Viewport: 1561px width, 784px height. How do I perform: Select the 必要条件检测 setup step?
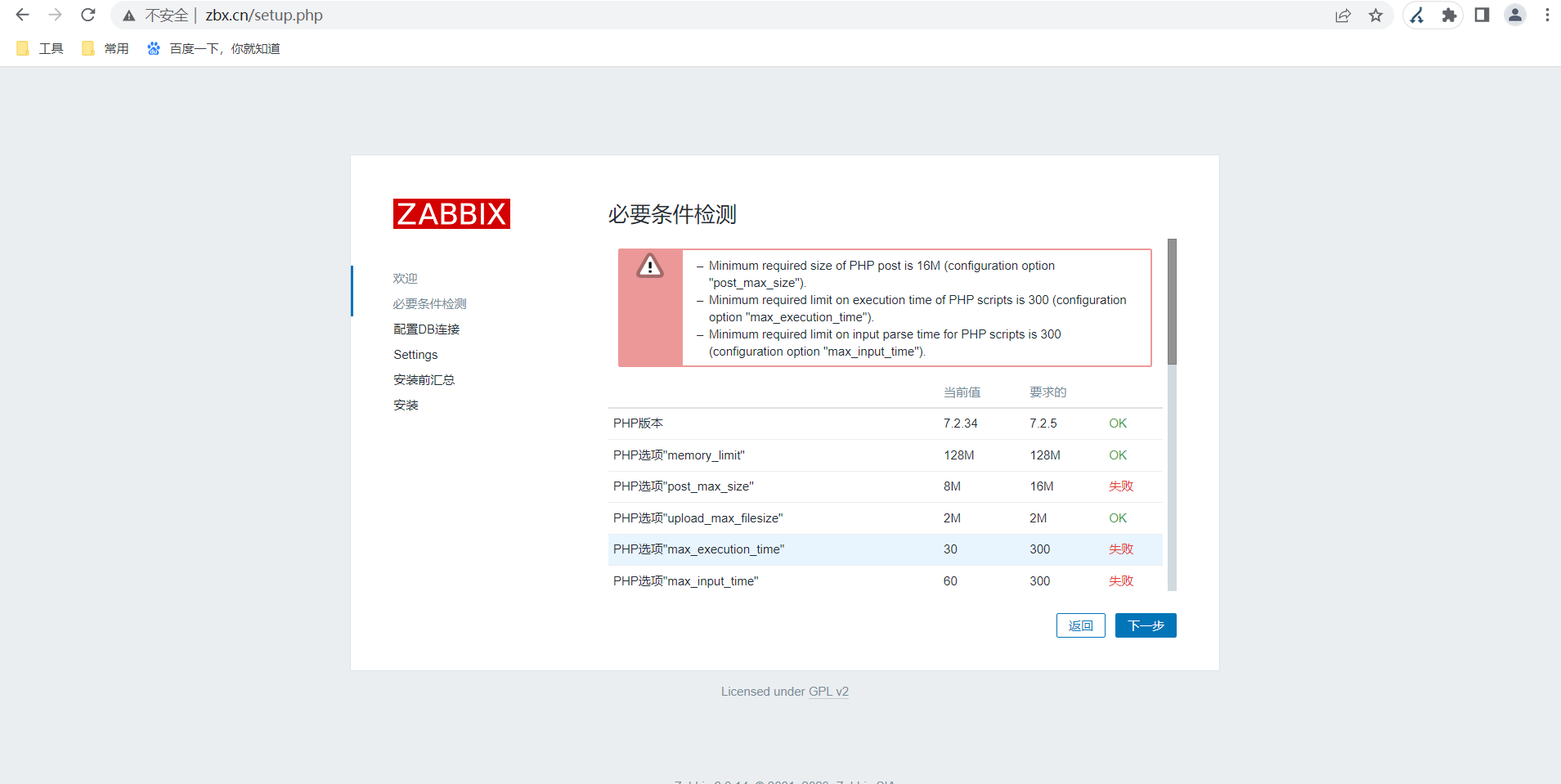click(x=430, y=304)
